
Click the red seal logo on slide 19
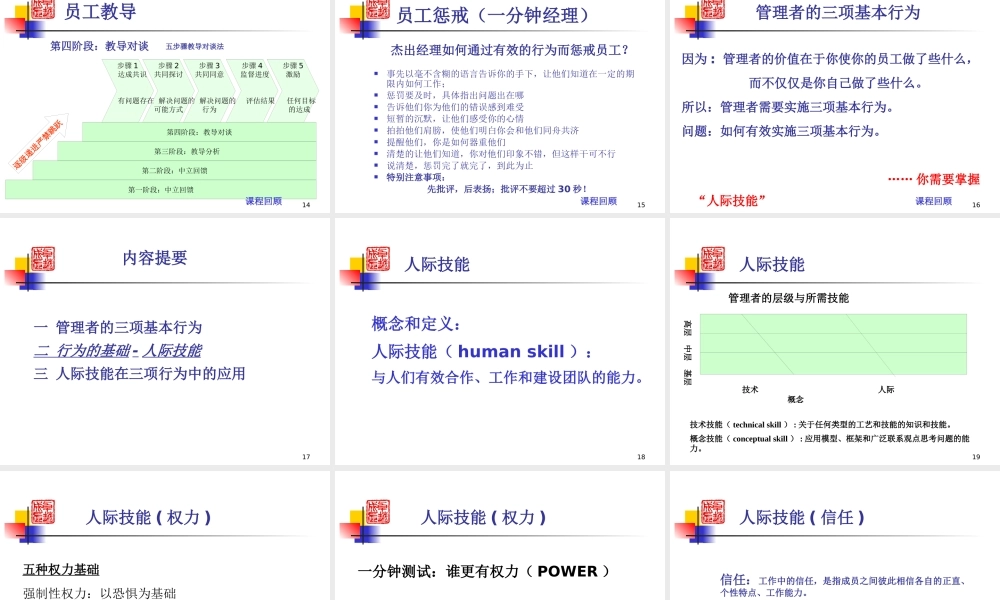click(x=713, y=260)
